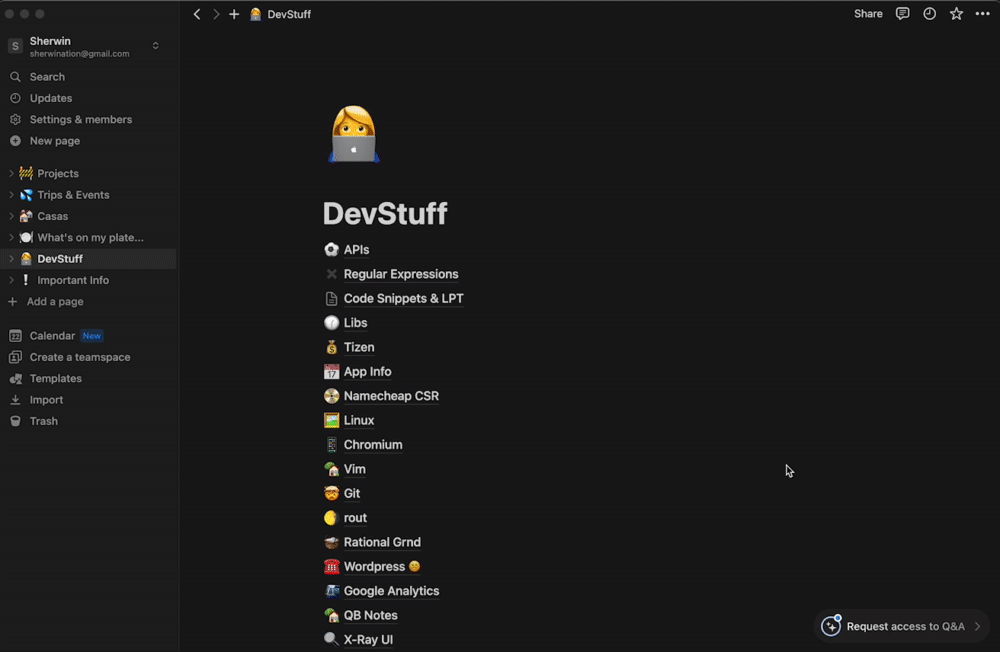Click the DevStuff page emoji icon
1000x652 pixels.
point(354,134)
